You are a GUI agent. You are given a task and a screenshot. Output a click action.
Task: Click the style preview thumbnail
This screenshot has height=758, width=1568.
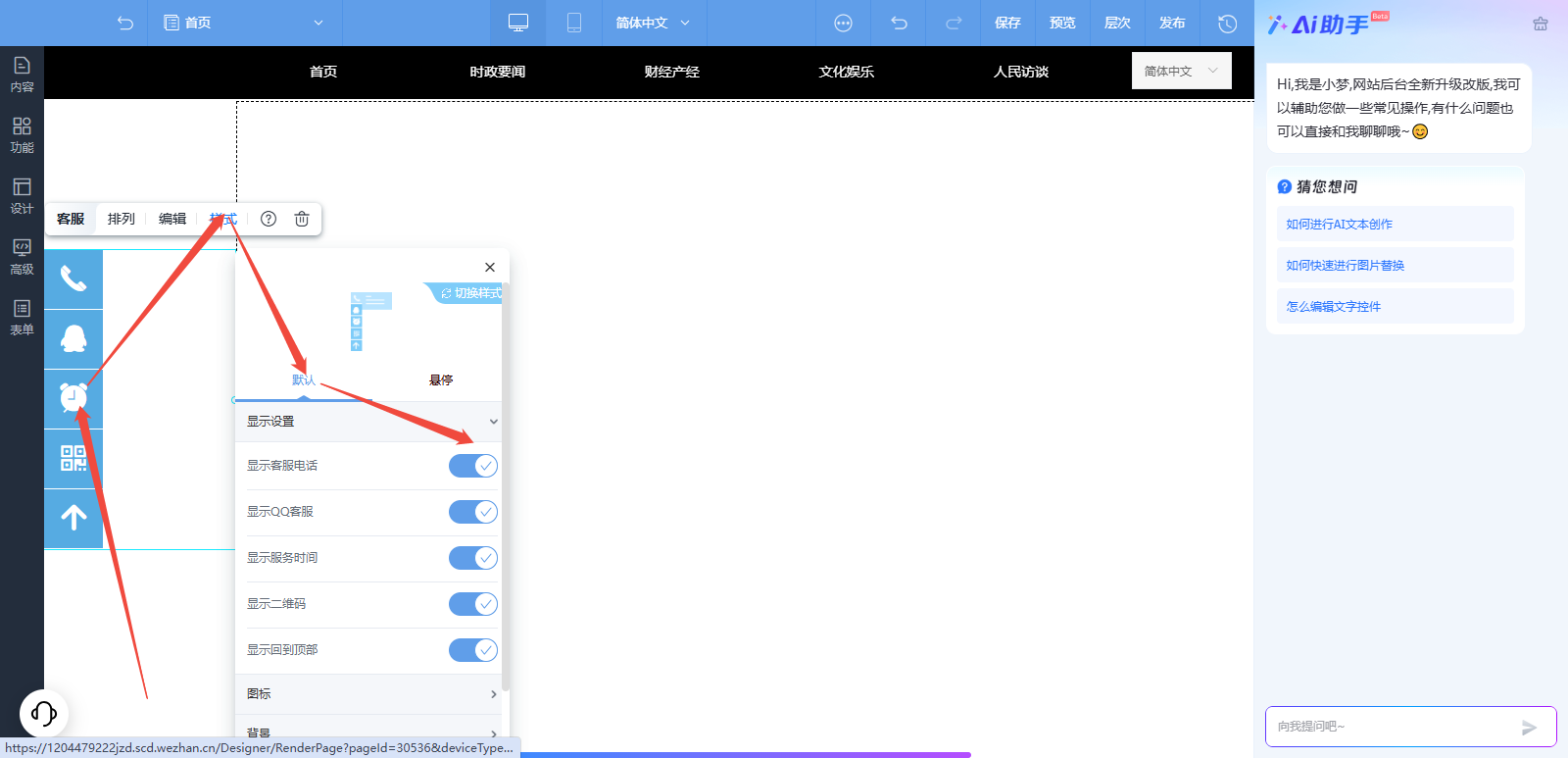370,322
